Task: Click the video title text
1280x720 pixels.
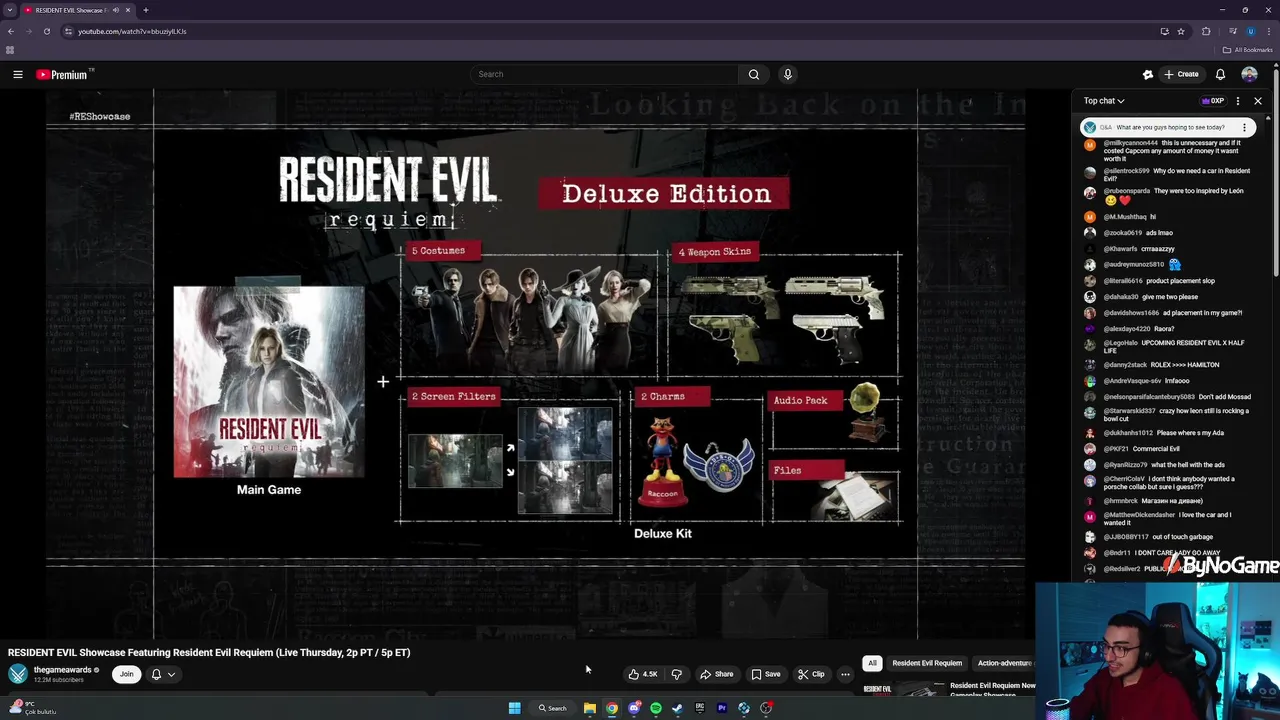Action: click(x=209, y=653)
